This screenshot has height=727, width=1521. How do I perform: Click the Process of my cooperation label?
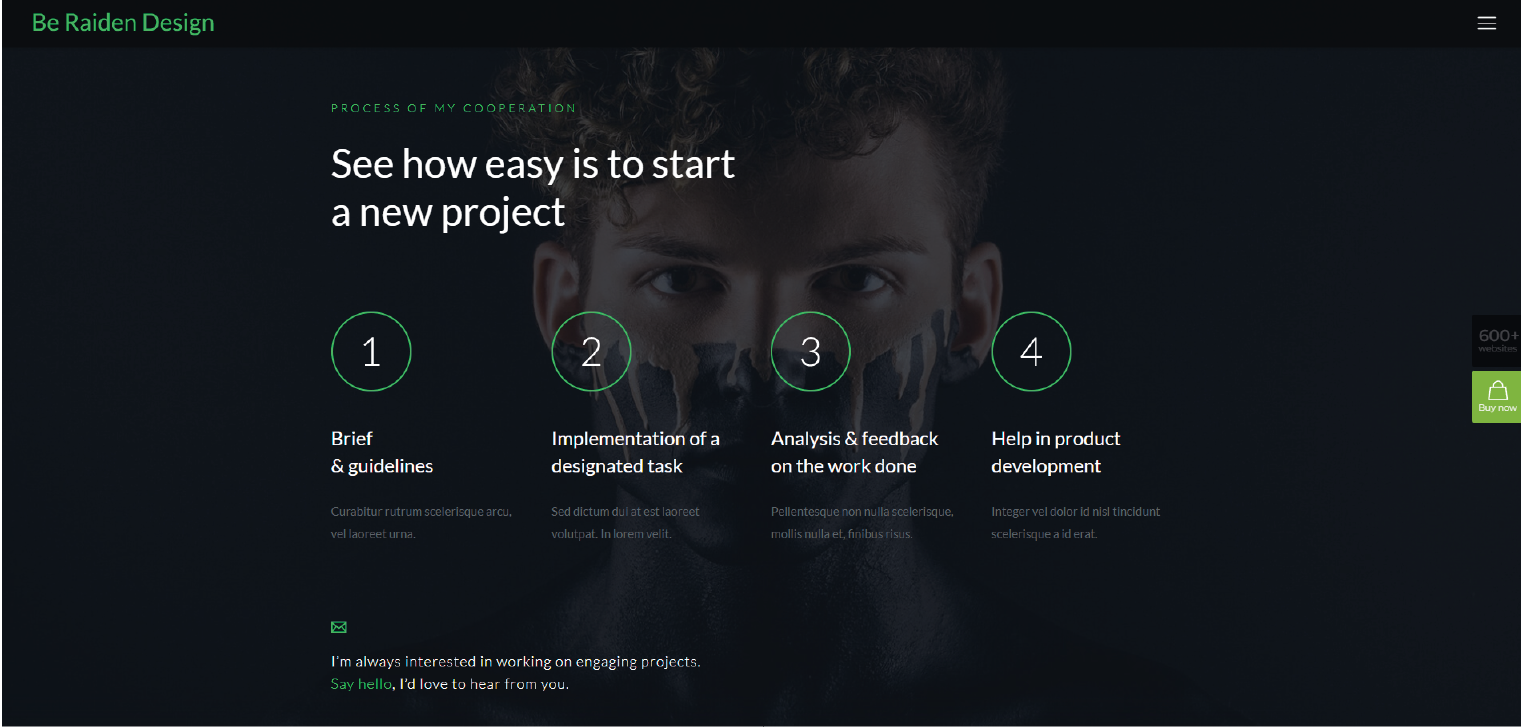click(x=454, y=108)
